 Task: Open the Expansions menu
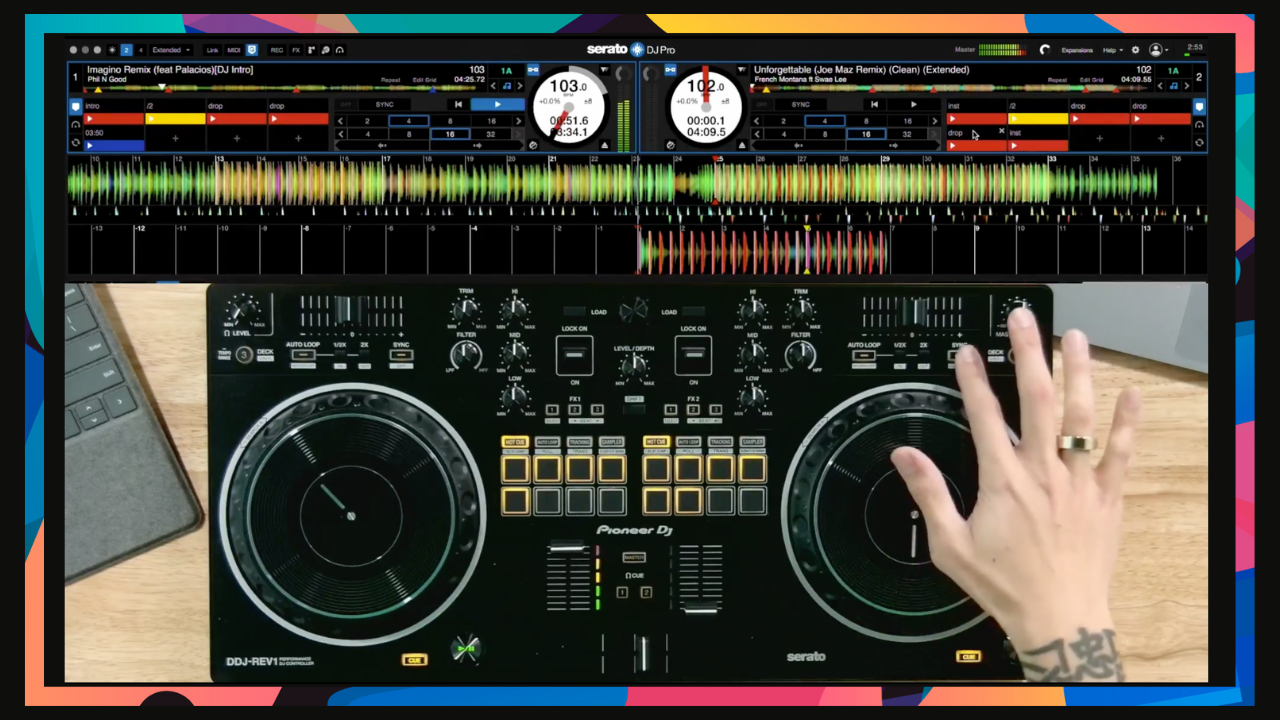(1077, 50)
